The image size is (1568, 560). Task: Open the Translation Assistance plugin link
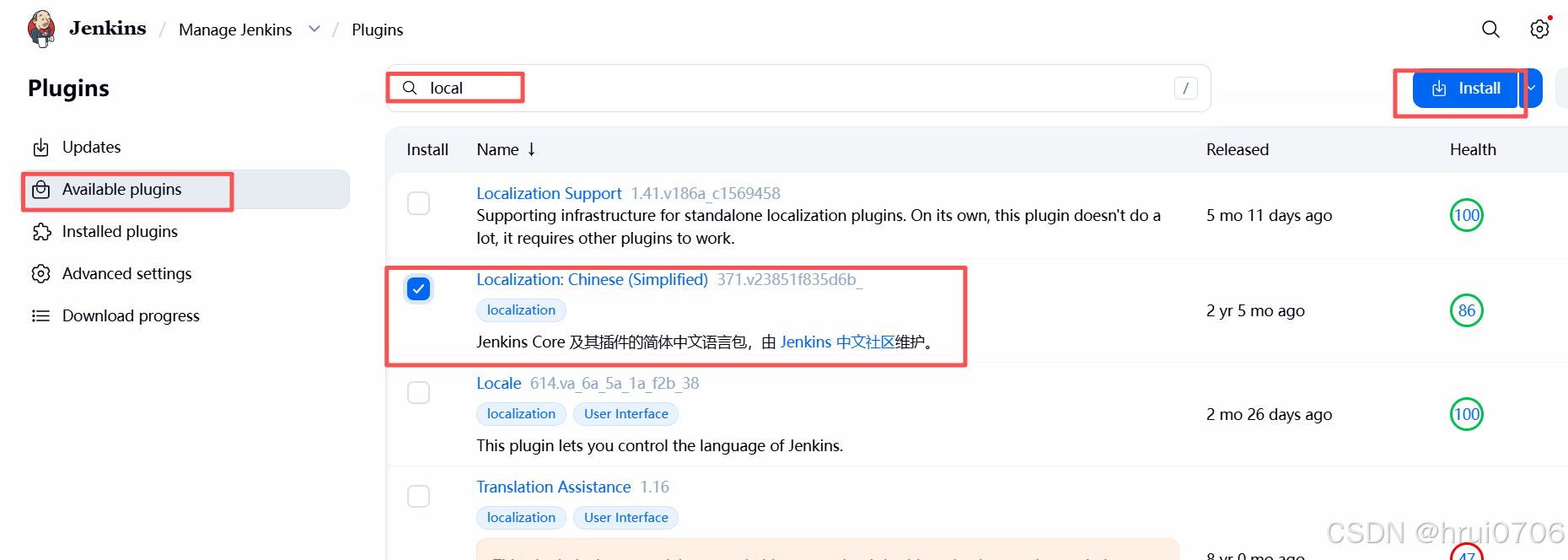[553, 487]
